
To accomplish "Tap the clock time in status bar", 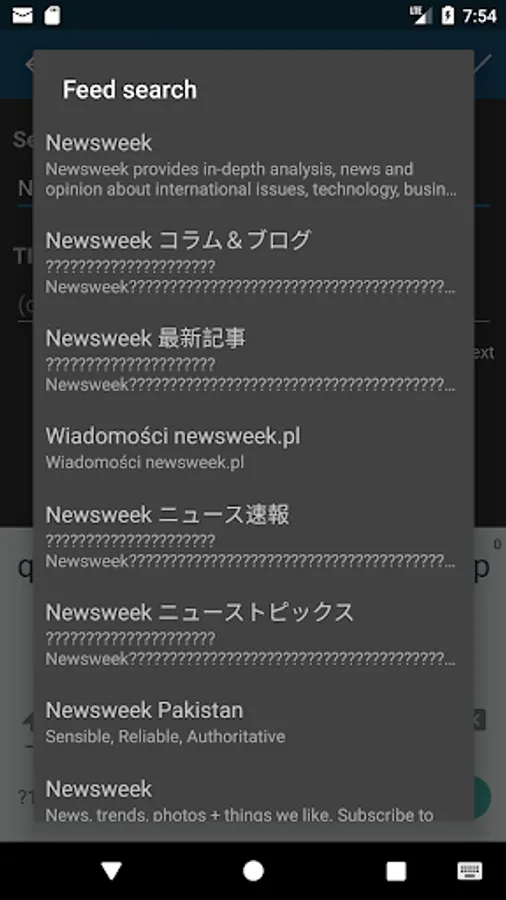I will coord(479,16).
